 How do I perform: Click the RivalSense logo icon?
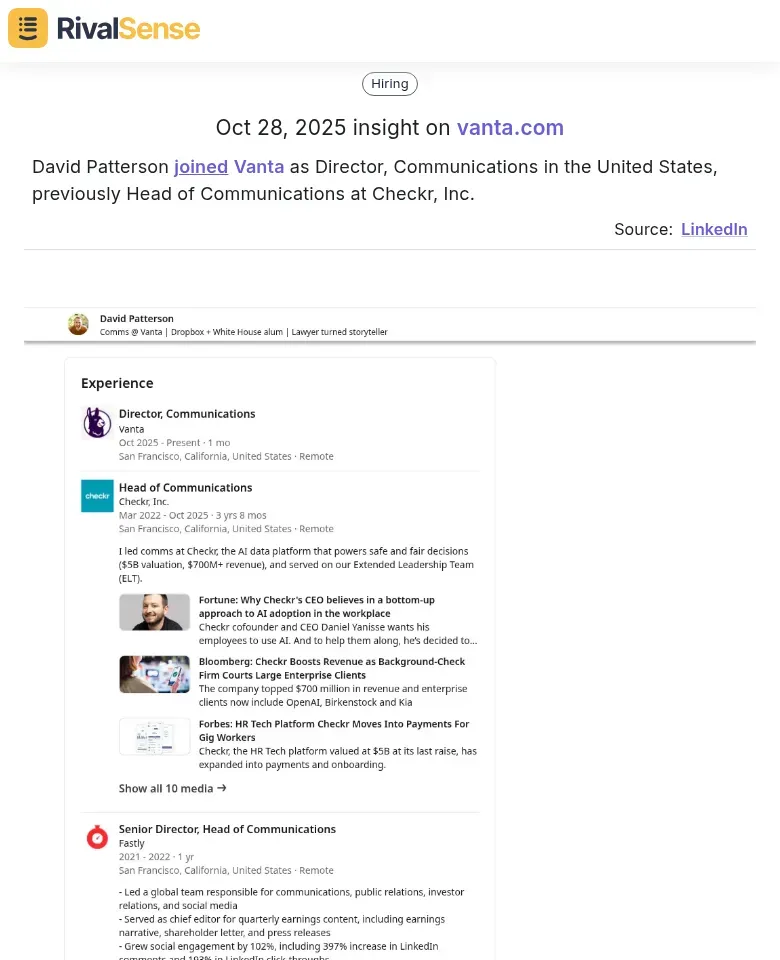point(28,28)
